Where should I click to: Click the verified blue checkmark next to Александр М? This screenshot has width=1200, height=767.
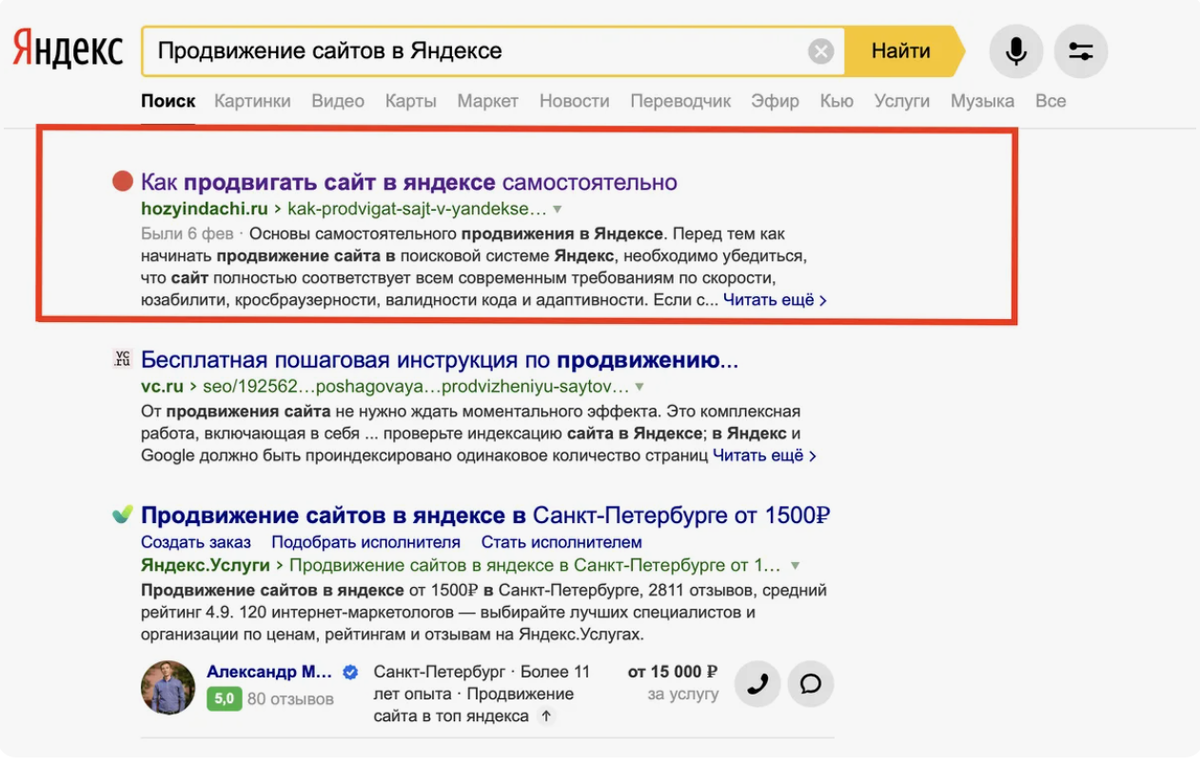pyautogui.click(x=349, y=673)
